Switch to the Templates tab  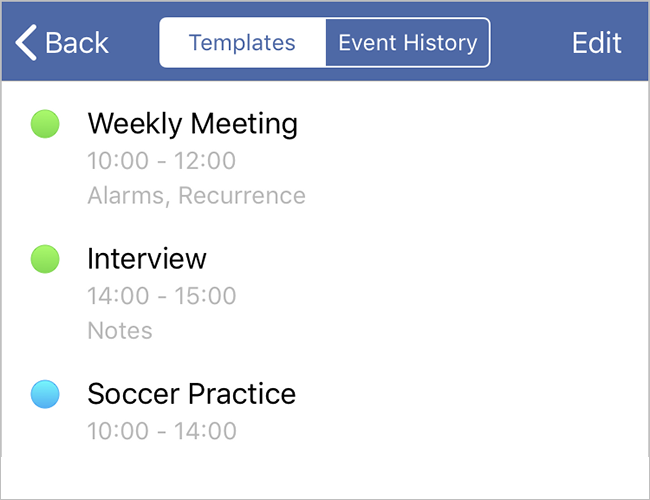coord(242,43)
